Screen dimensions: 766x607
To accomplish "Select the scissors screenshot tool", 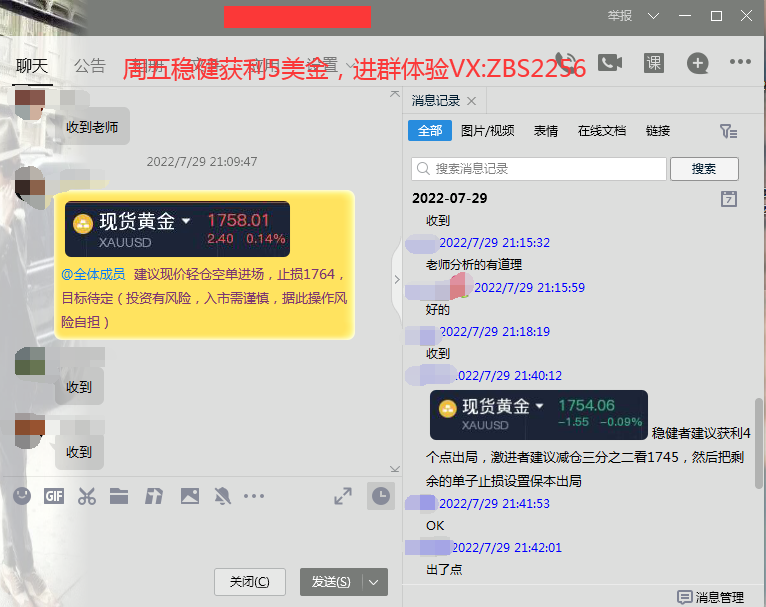I will 86,496.
